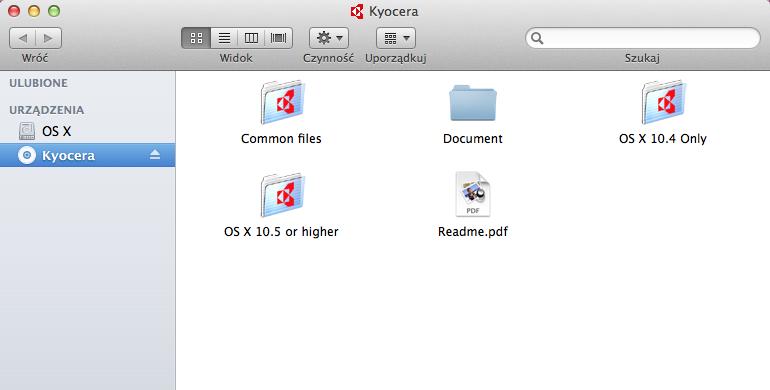Switch to Cover Flow view
This screenshot has height=390, width=770.
tap(278, 38)
